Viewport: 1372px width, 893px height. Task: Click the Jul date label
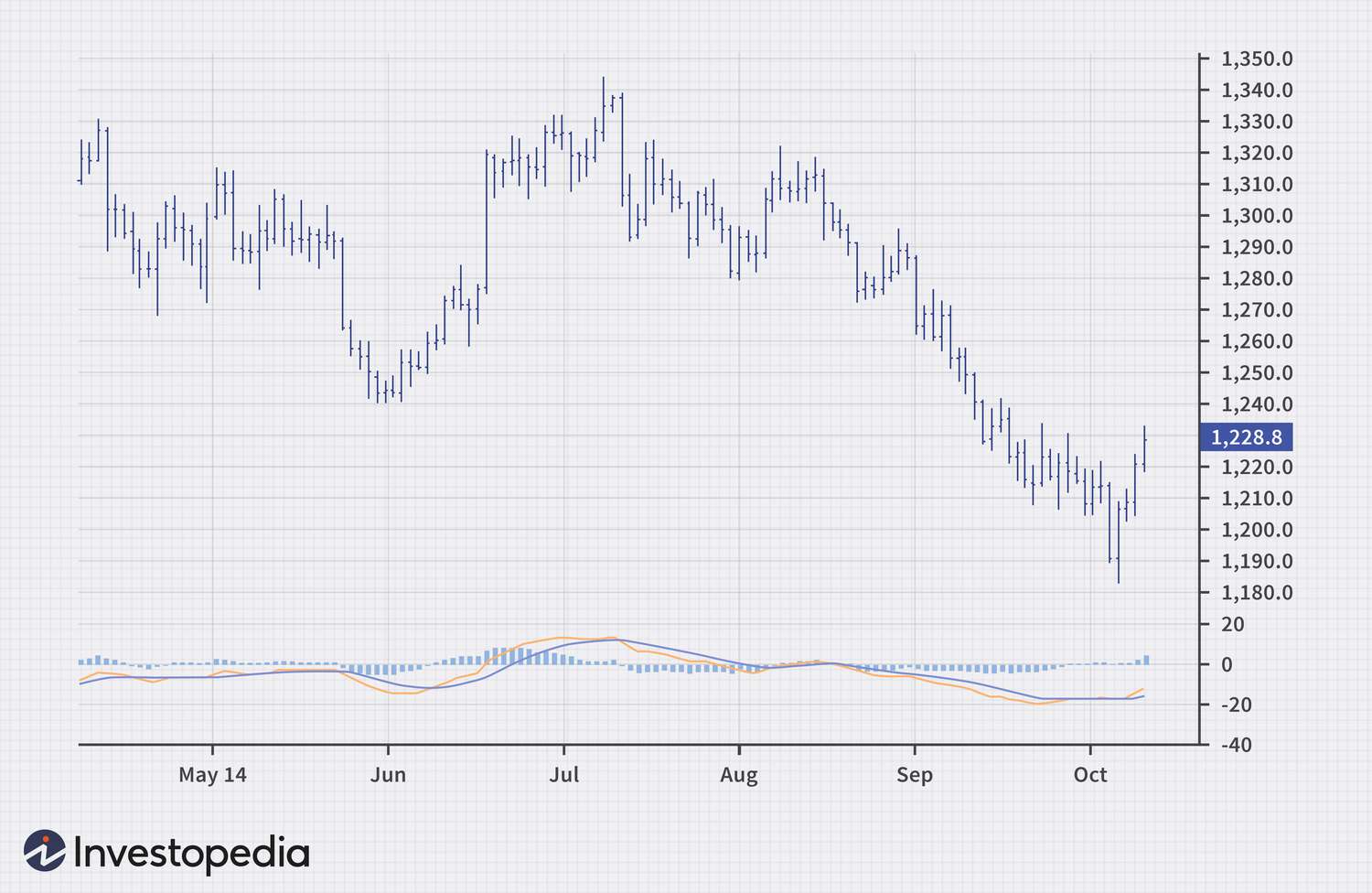(563, 775)
